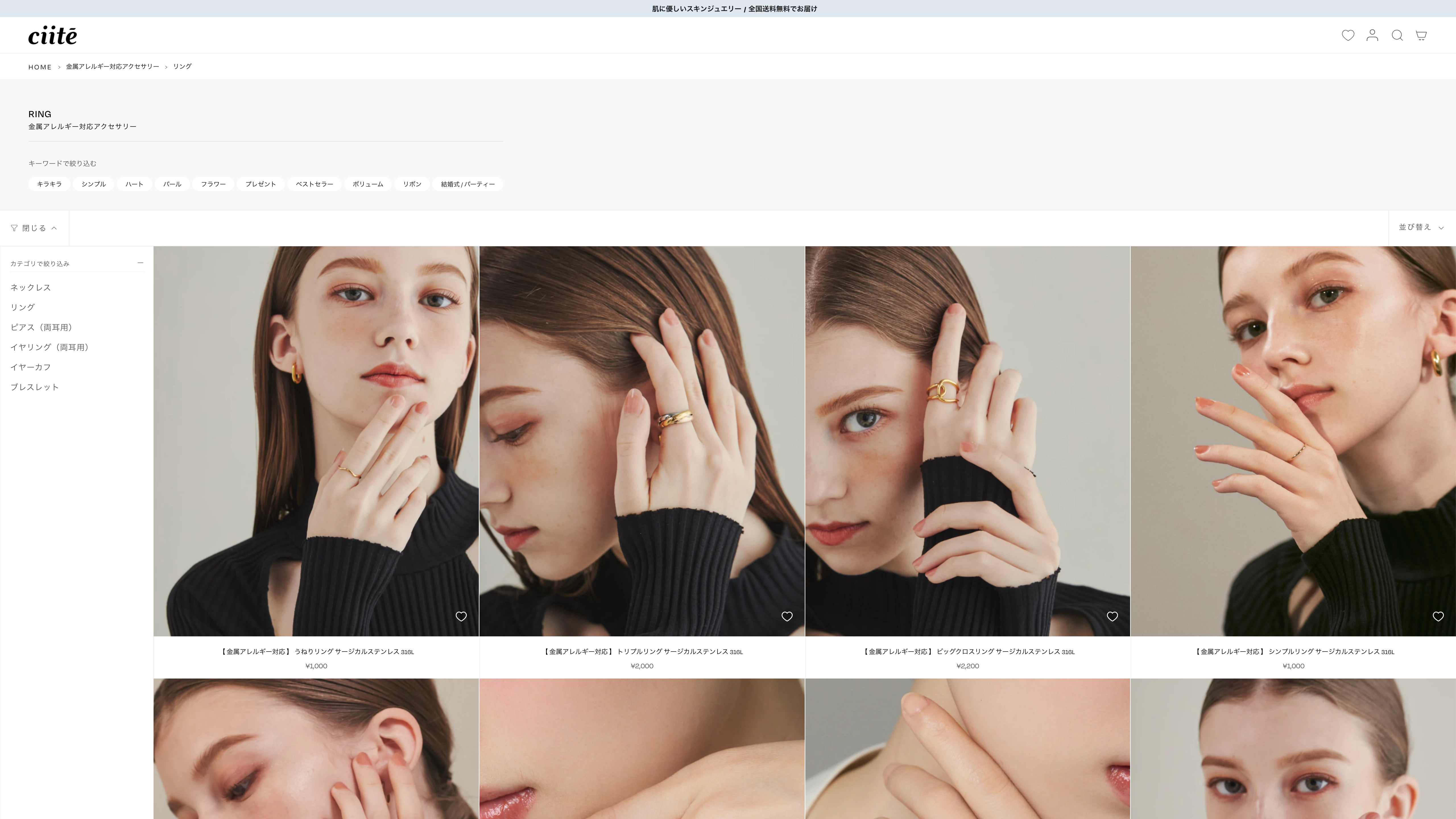Viewport: 1456px width, 819px height.
Task: Select ネックレス in the category sidebar
Action: click(30, 288)
